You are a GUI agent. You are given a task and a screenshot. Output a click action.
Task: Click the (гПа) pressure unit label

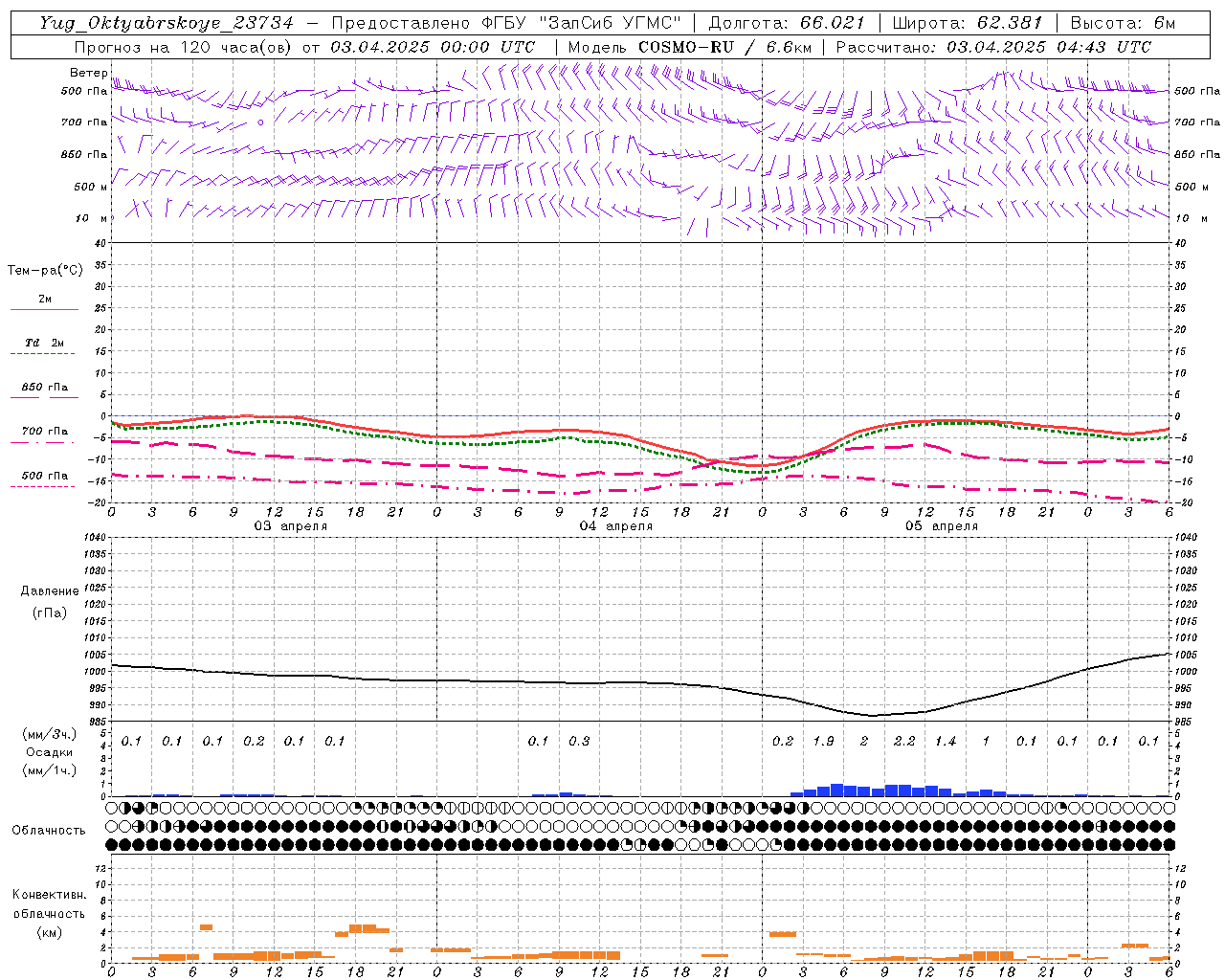pyautogui.click(x=50, y=613)
